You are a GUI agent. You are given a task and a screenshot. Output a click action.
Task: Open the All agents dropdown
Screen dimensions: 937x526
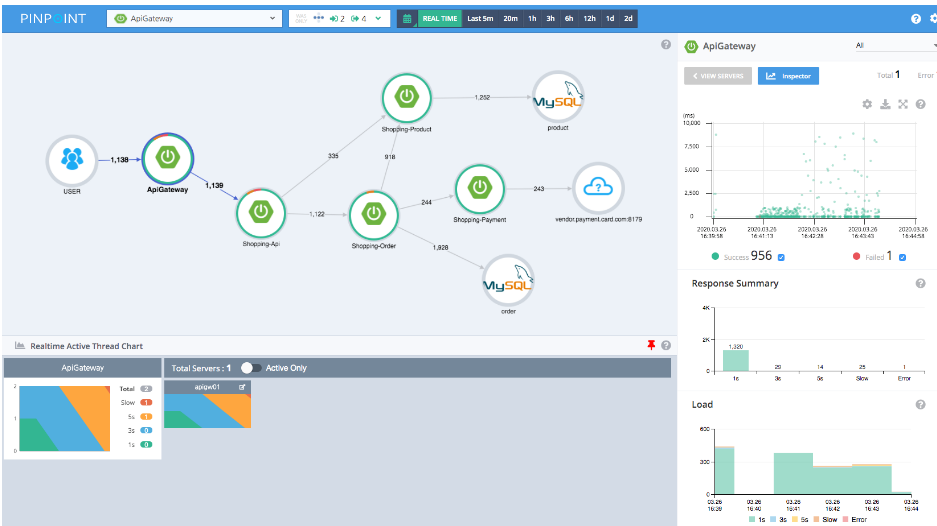pyautogui.click(x=896, y=45)
